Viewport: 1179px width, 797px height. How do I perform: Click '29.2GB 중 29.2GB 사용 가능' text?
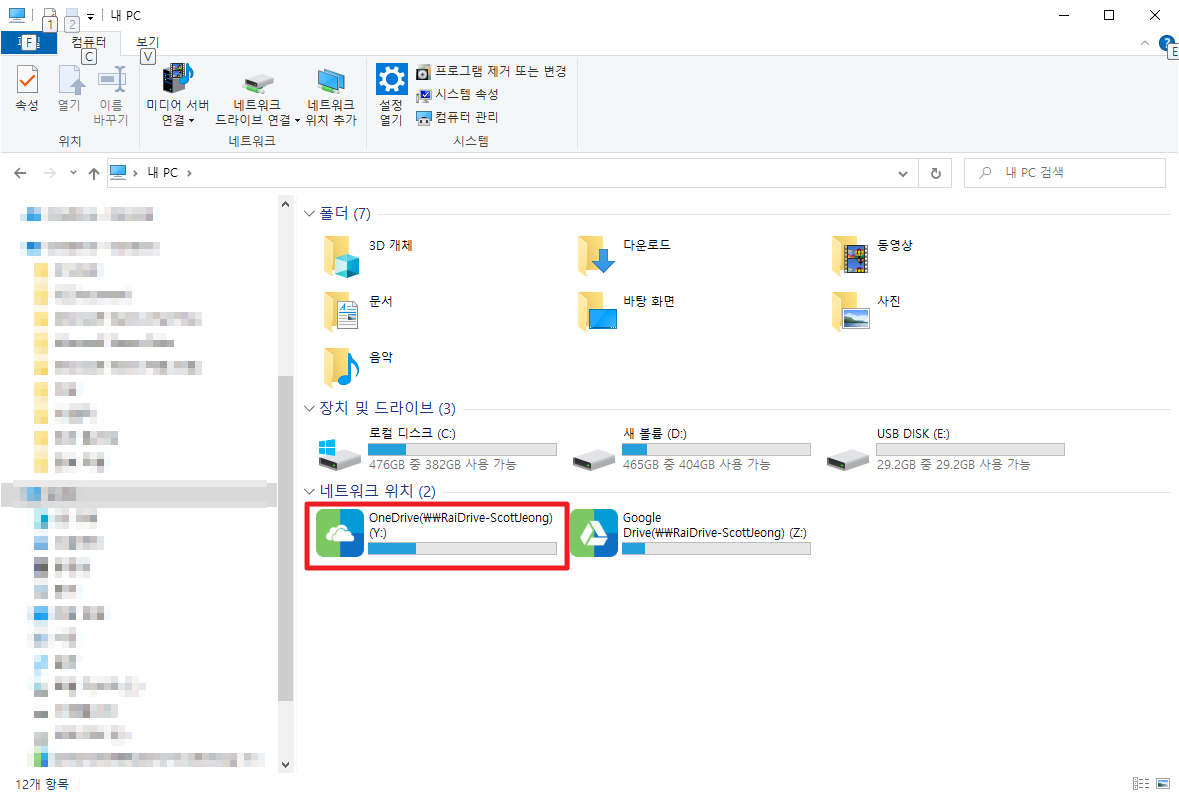point(953,465)
